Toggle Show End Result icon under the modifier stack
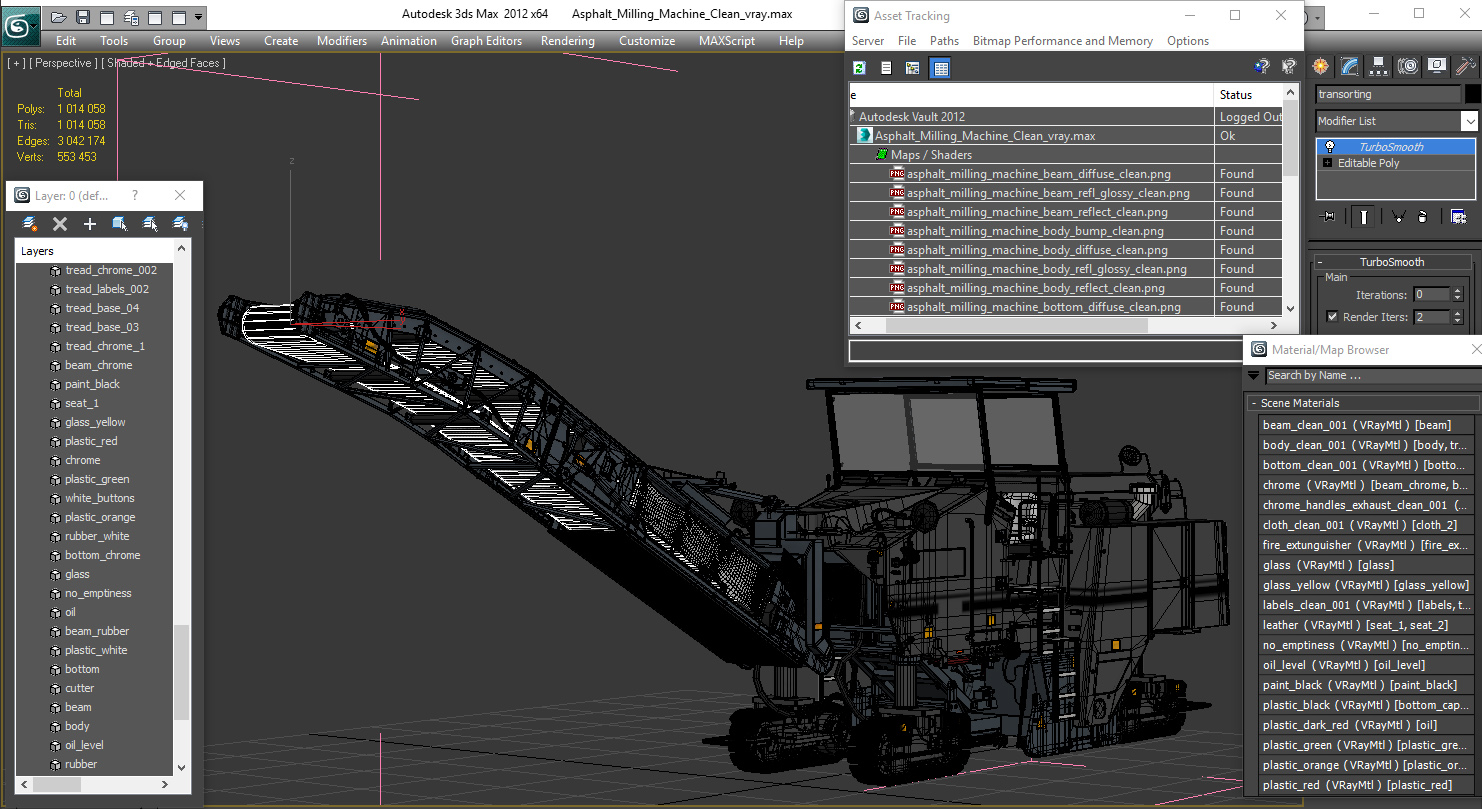Image resolution: width=1482 pixels, height=810 pixels. pos(1361,216)
